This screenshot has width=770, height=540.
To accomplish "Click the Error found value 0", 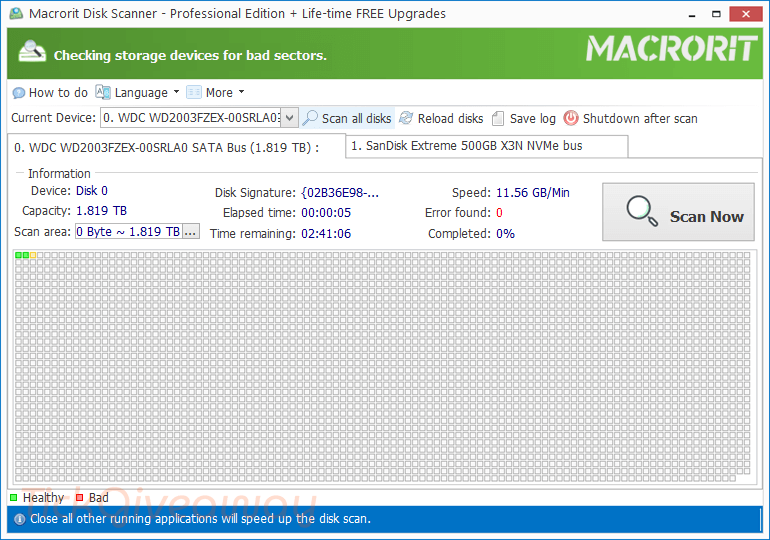I will (499, 213).
